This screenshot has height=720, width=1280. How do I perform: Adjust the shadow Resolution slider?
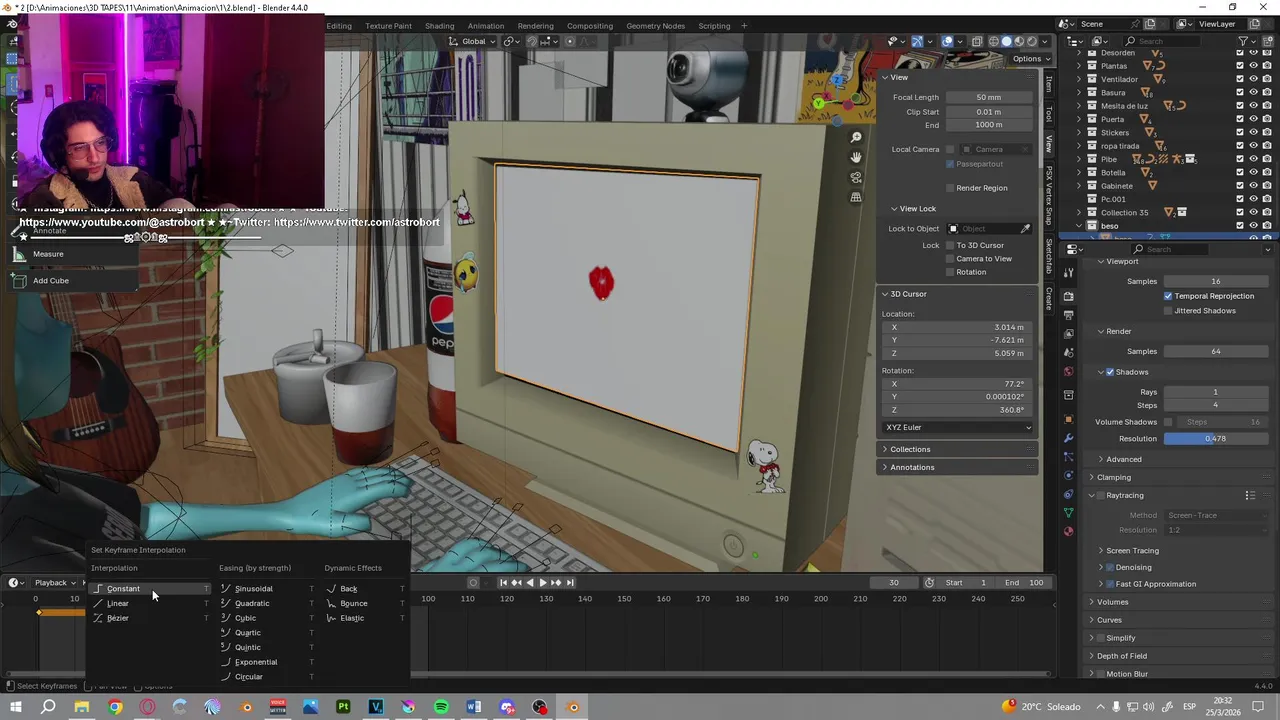(1215, 439)
